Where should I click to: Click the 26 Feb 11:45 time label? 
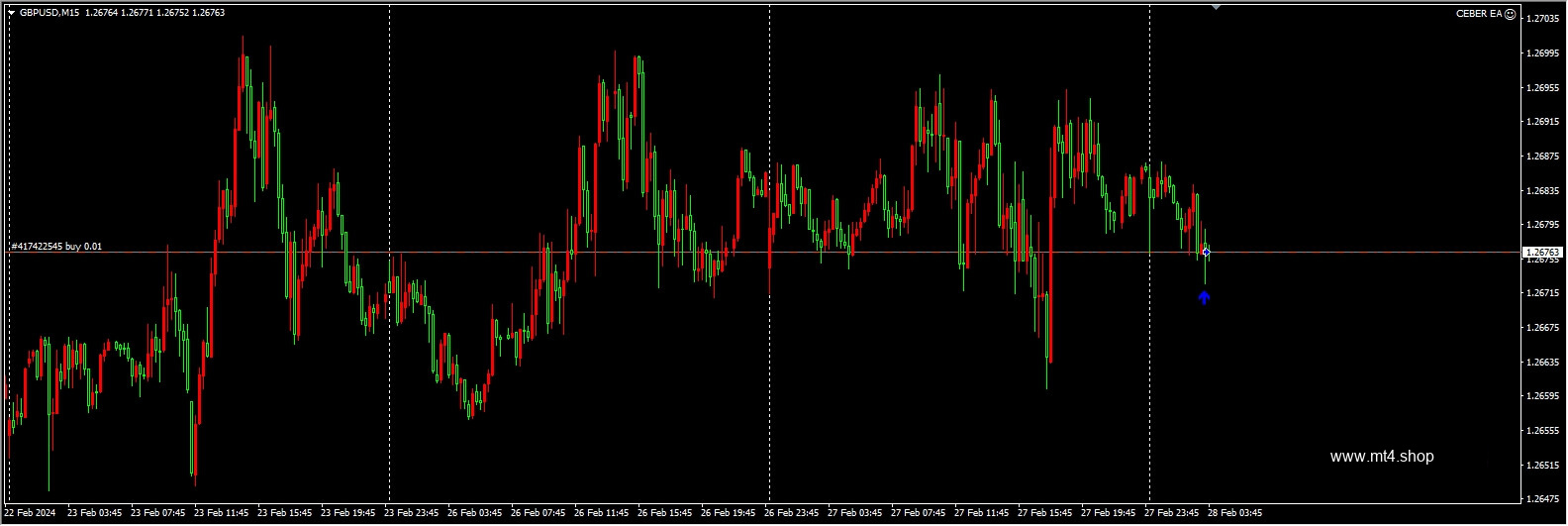[x=602, y=513]
